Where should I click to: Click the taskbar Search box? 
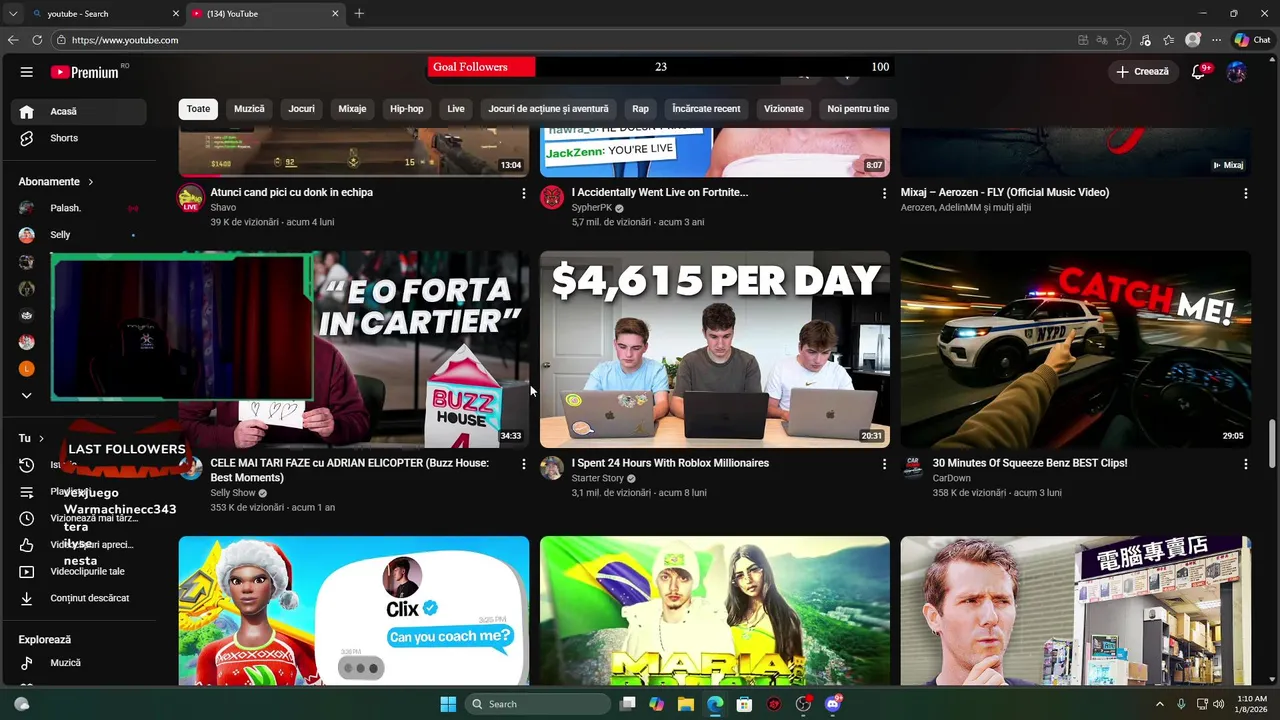click(539, 704)
